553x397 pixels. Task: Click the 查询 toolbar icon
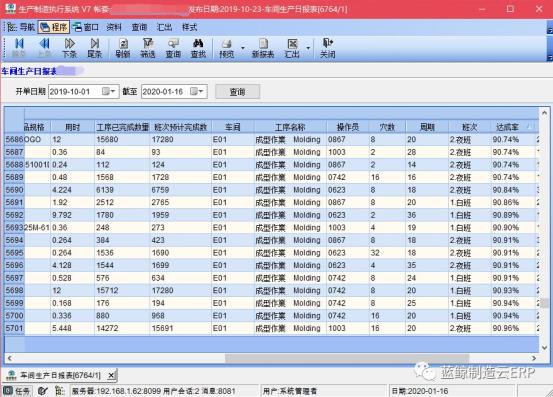point(173,48)
